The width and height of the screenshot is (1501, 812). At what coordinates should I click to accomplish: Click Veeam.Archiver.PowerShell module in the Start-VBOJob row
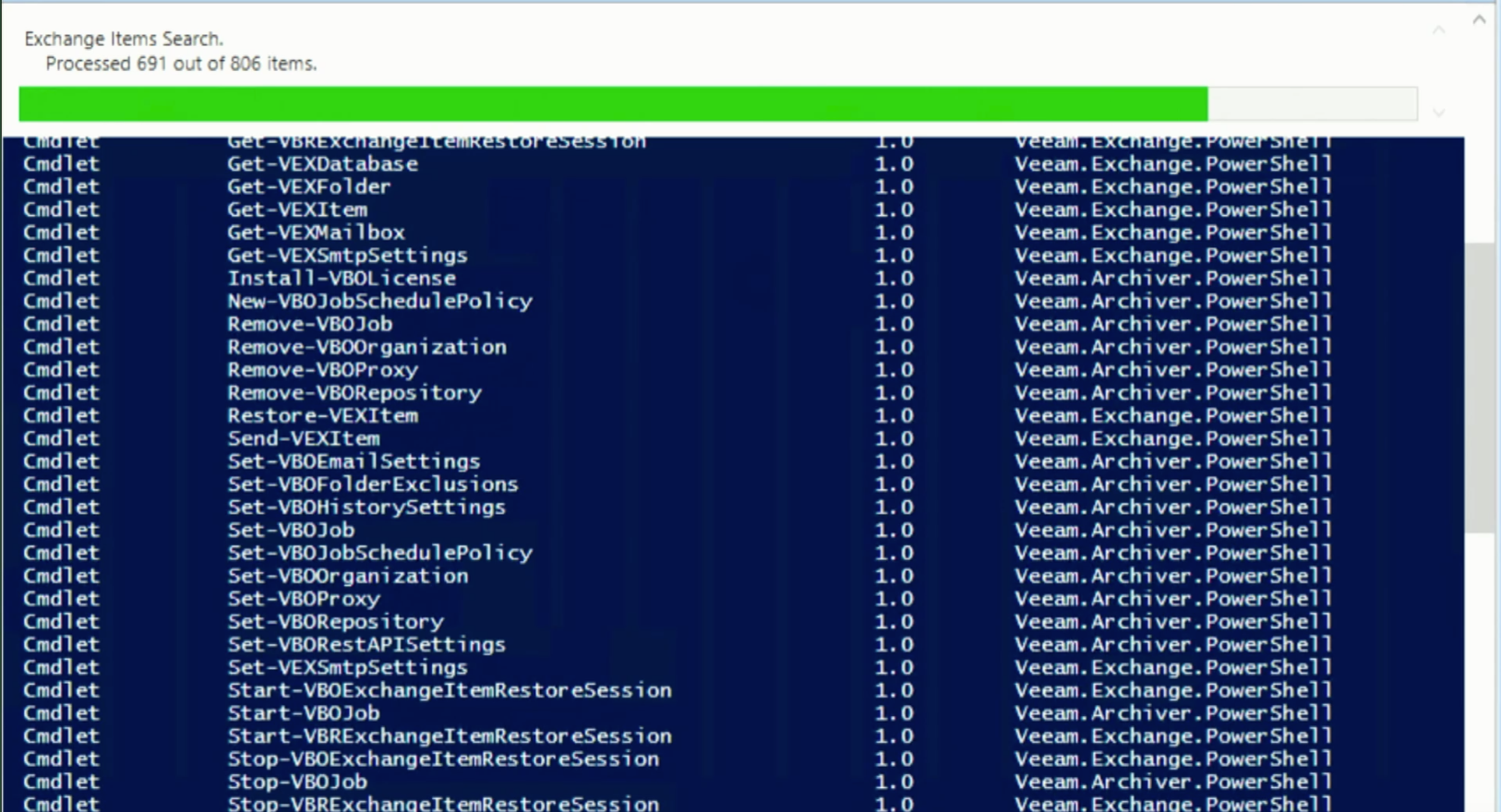point(1173,713)
